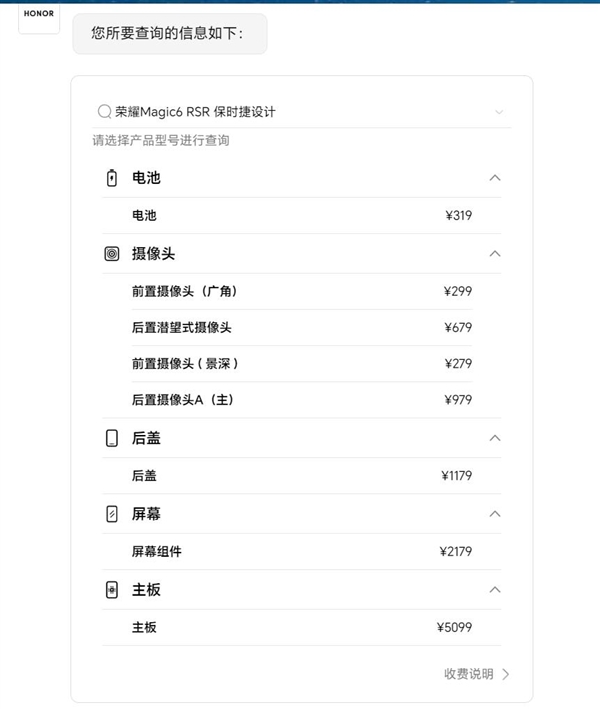Click the camera lens category icon
Viewport: 600px width, 709px height.
tap(112, 254)
